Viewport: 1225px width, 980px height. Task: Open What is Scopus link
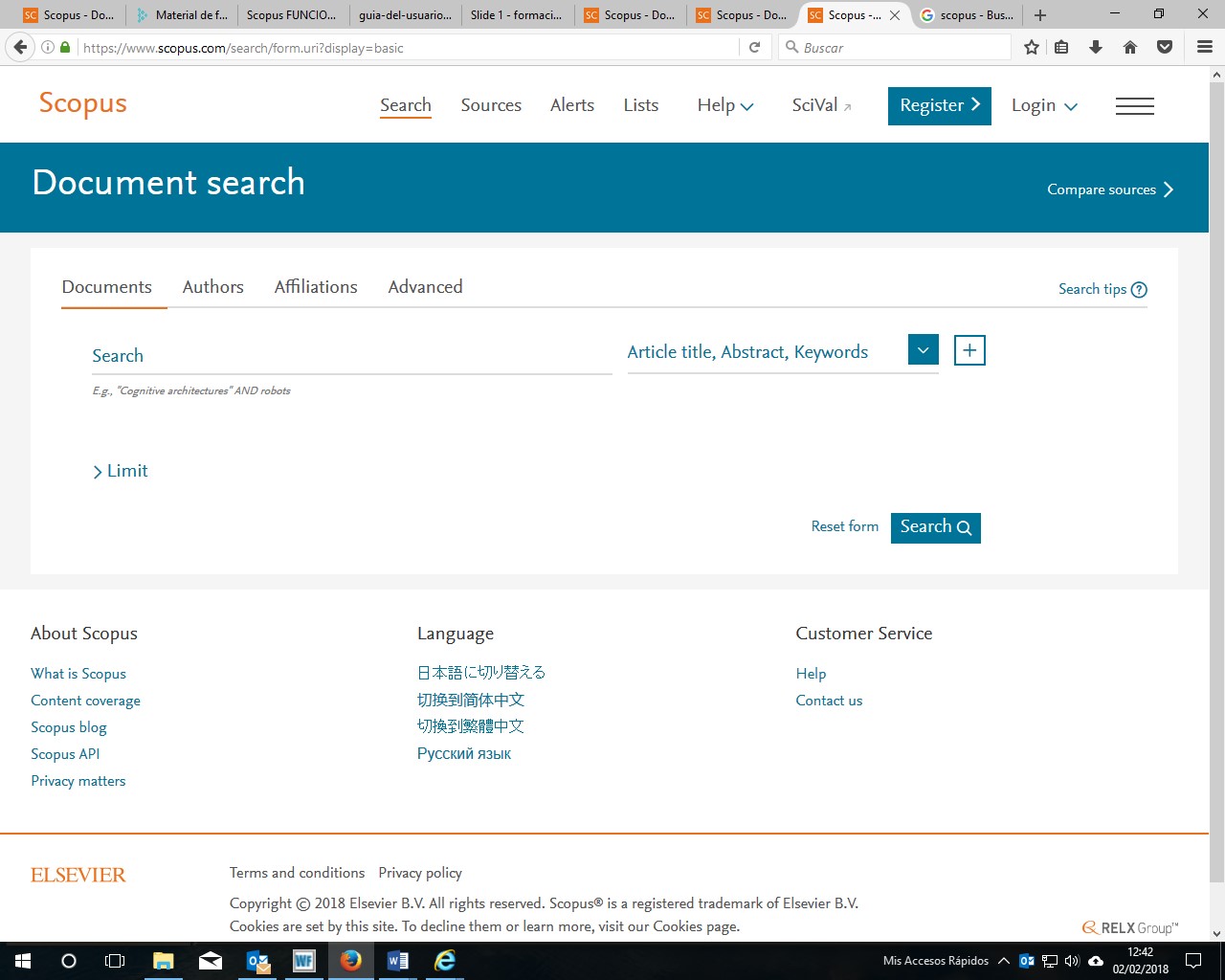tap(78, 674)
